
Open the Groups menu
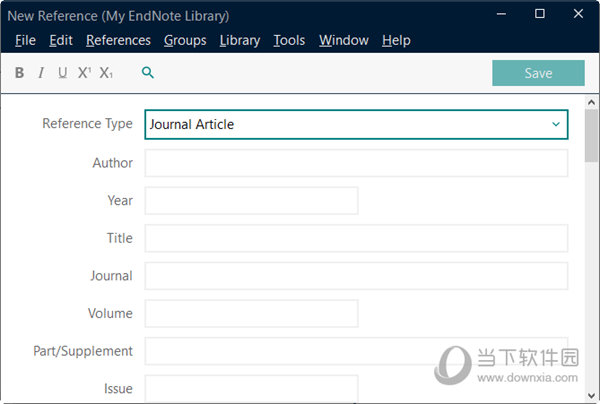coord(185,40)
